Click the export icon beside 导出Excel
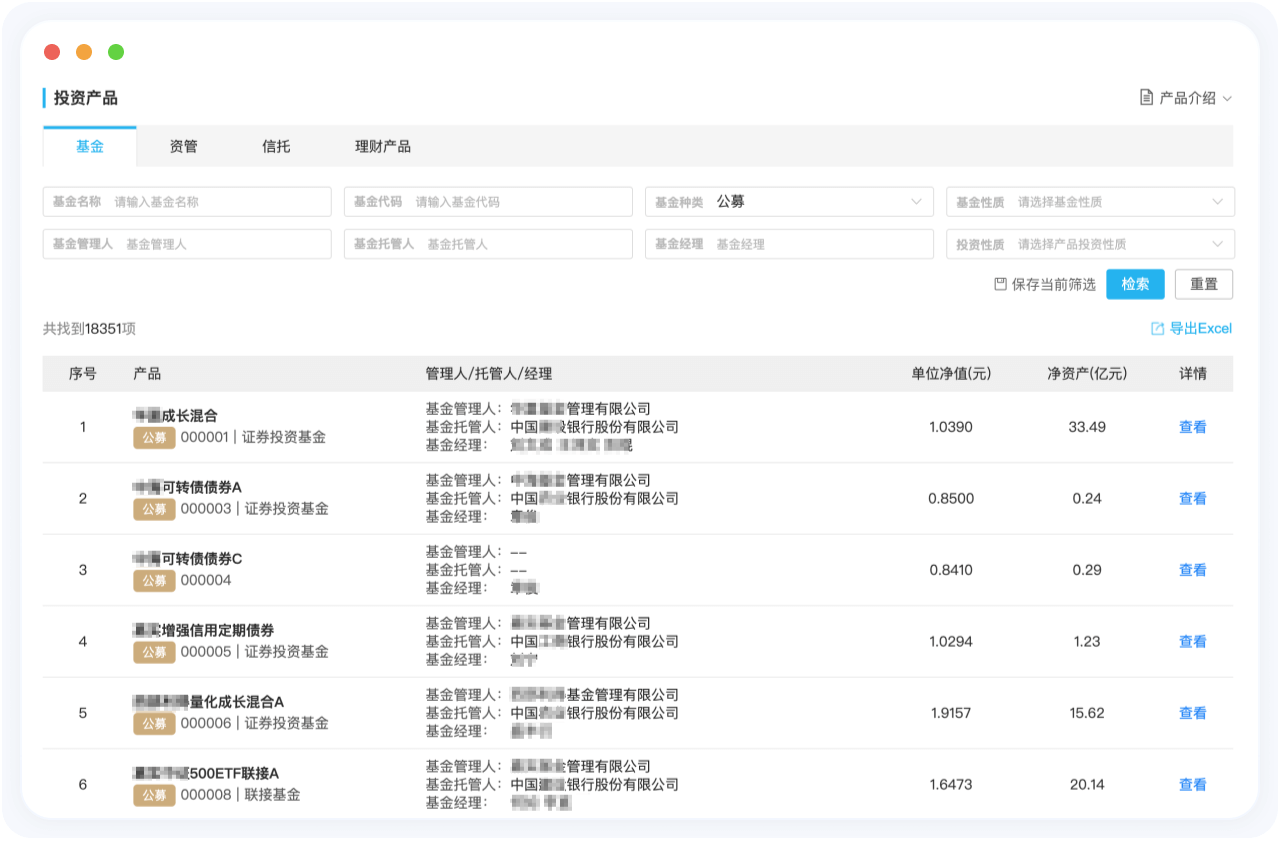Screen dimensions: 1280x842 coord(1157,328)
